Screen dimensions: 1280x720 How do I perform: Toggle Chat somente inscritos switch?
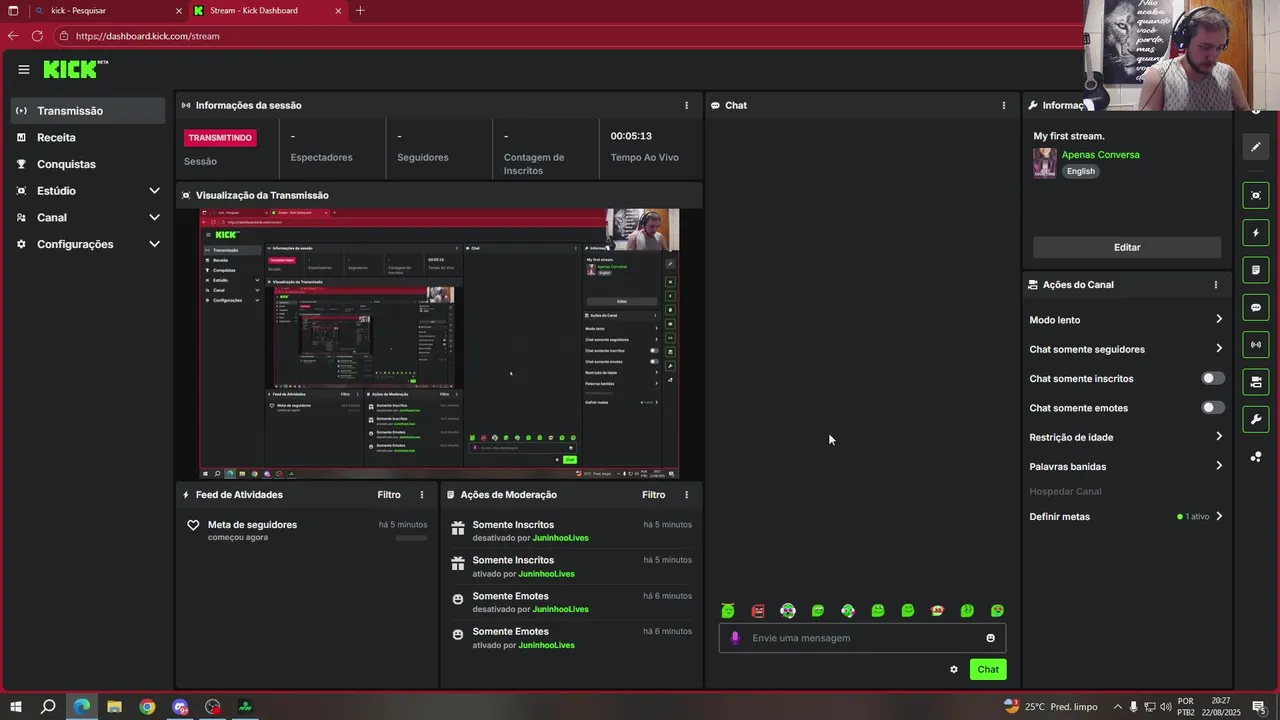coord(1212,379)
